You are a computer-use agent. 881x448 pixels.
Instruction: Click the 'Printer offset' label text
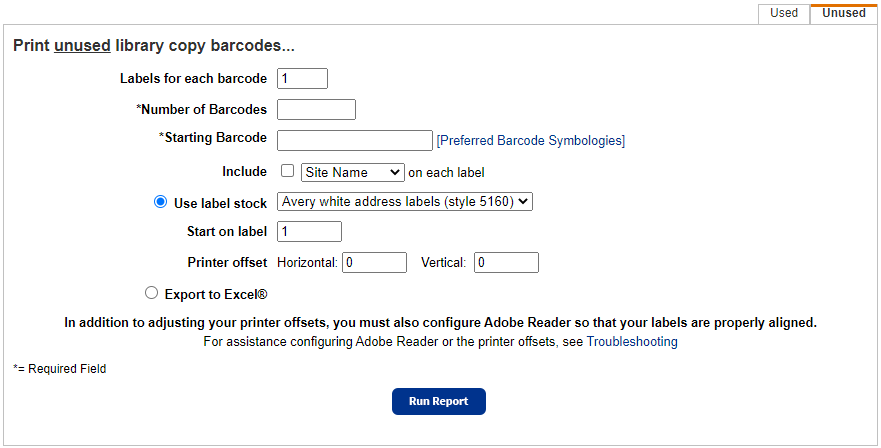(227, 263)
